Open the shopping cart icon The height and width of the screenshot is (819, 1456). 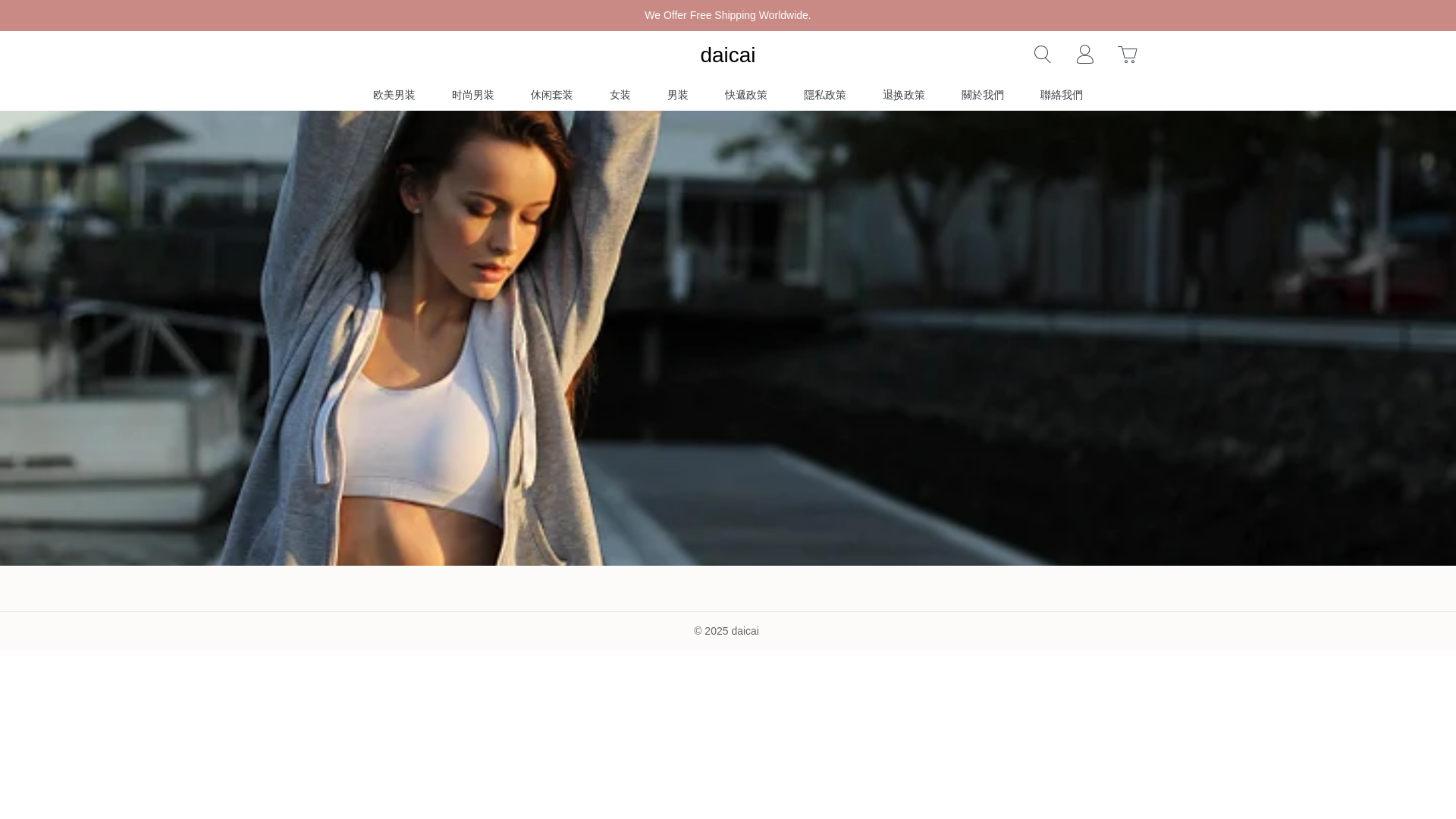tap(1127, 55)
